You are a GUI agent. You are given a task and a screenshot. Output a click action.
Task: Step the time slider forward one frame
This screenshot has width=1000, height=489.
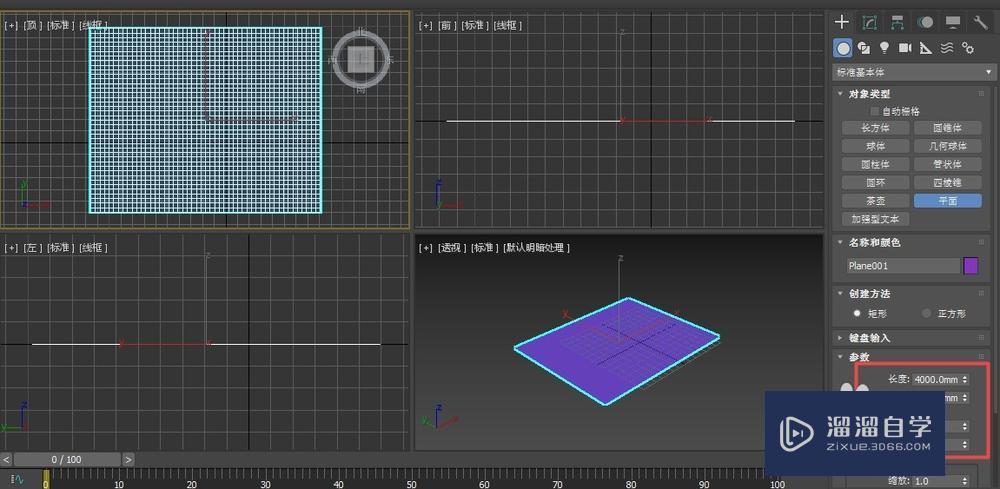pos(128,459)
